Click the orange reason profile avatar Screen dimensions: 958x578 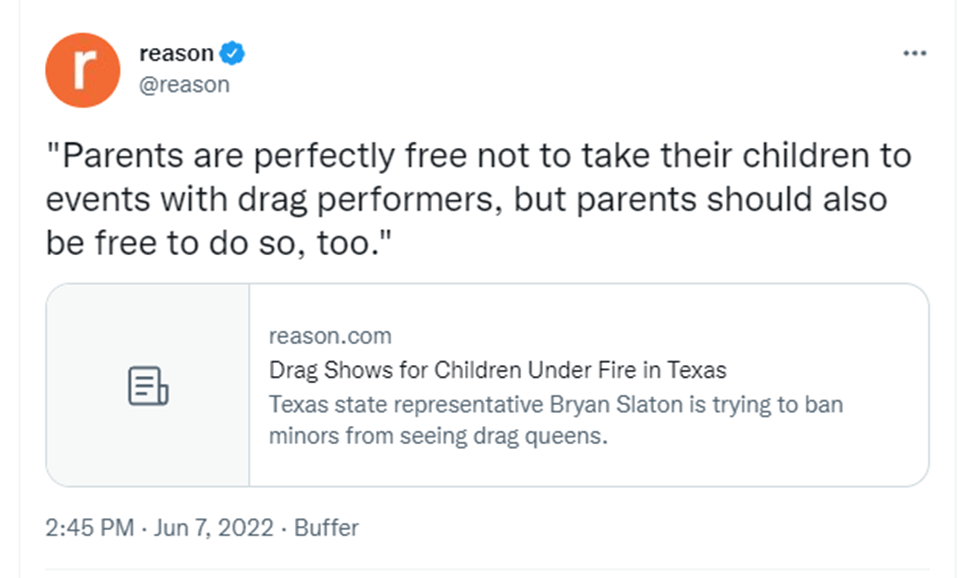click(83, 70)
